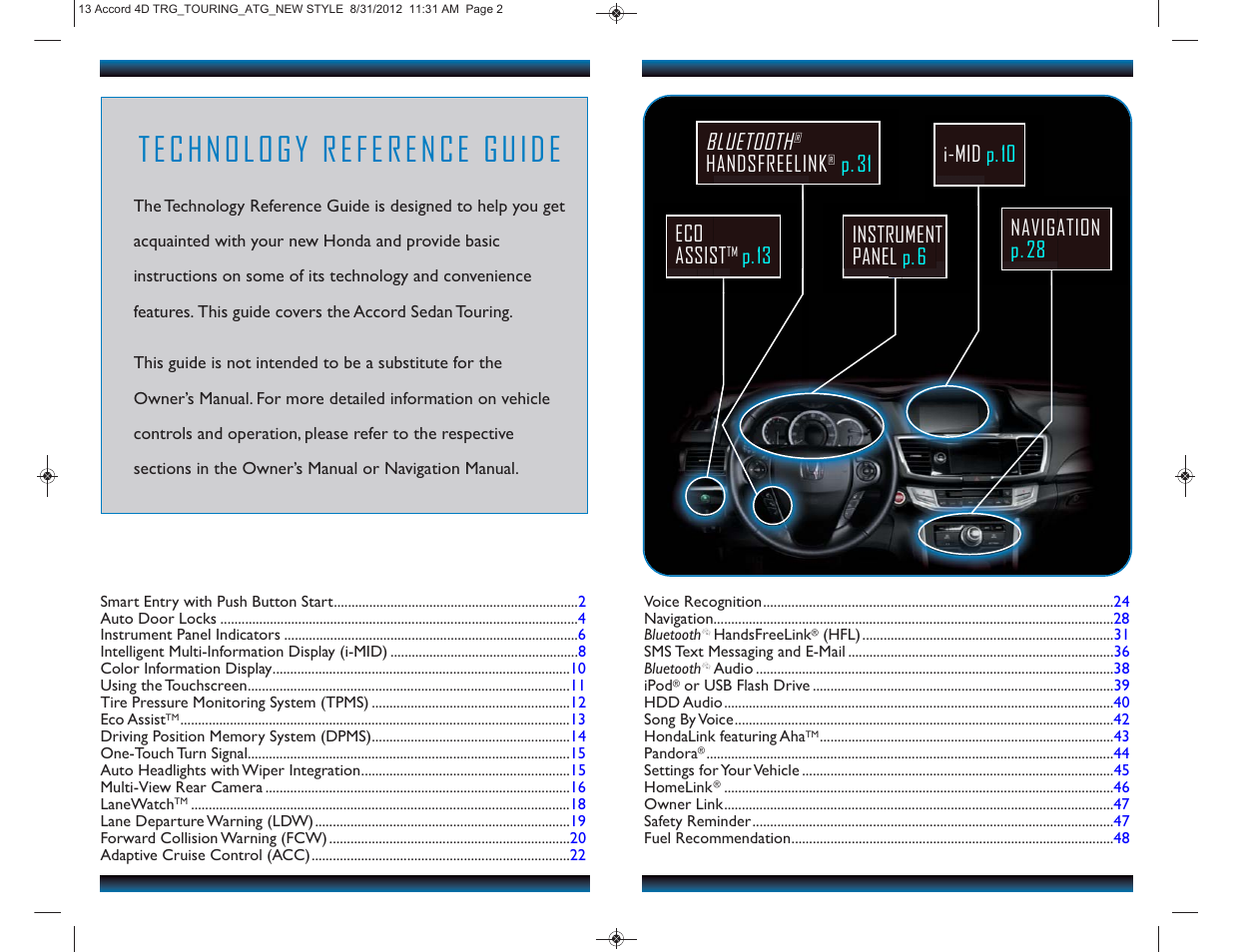Open Using the Touchscreen entry
Screen dimensions: 1233x952
342,686
